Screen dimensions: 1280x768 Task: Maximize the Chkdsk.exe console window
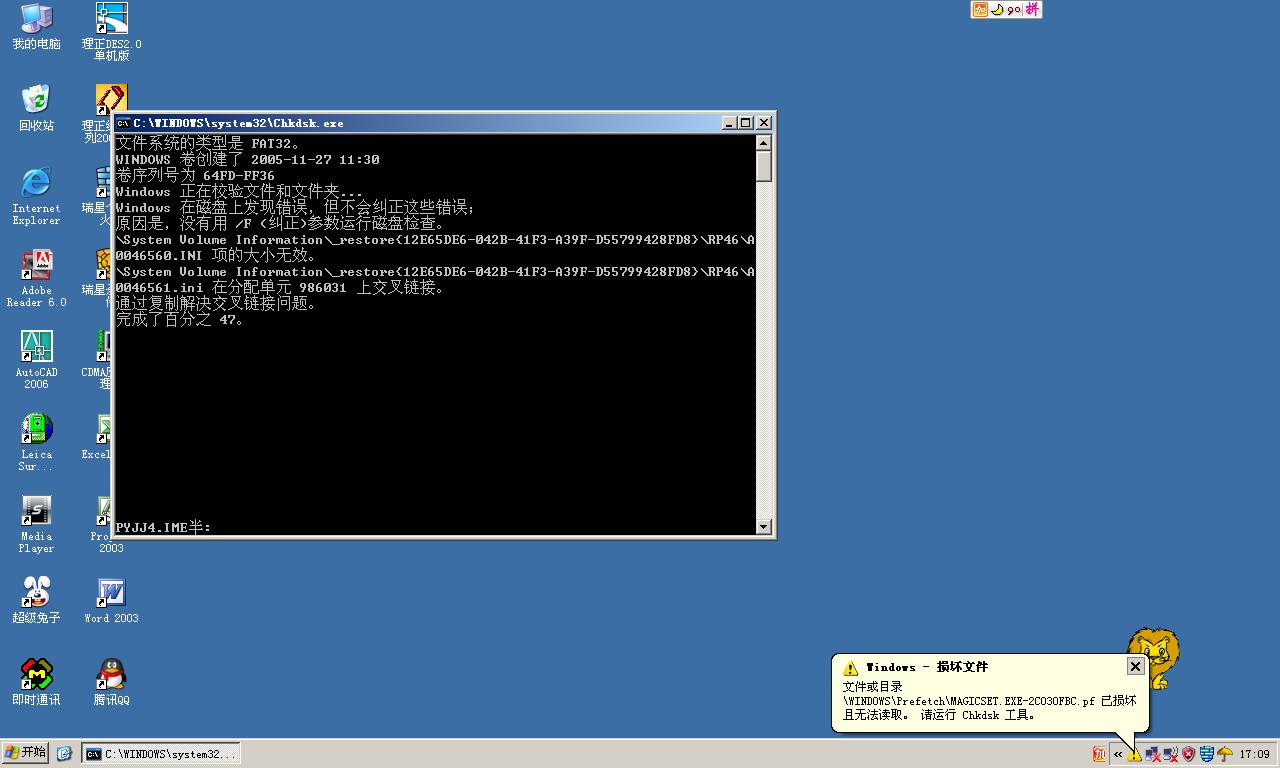[746, 123]
